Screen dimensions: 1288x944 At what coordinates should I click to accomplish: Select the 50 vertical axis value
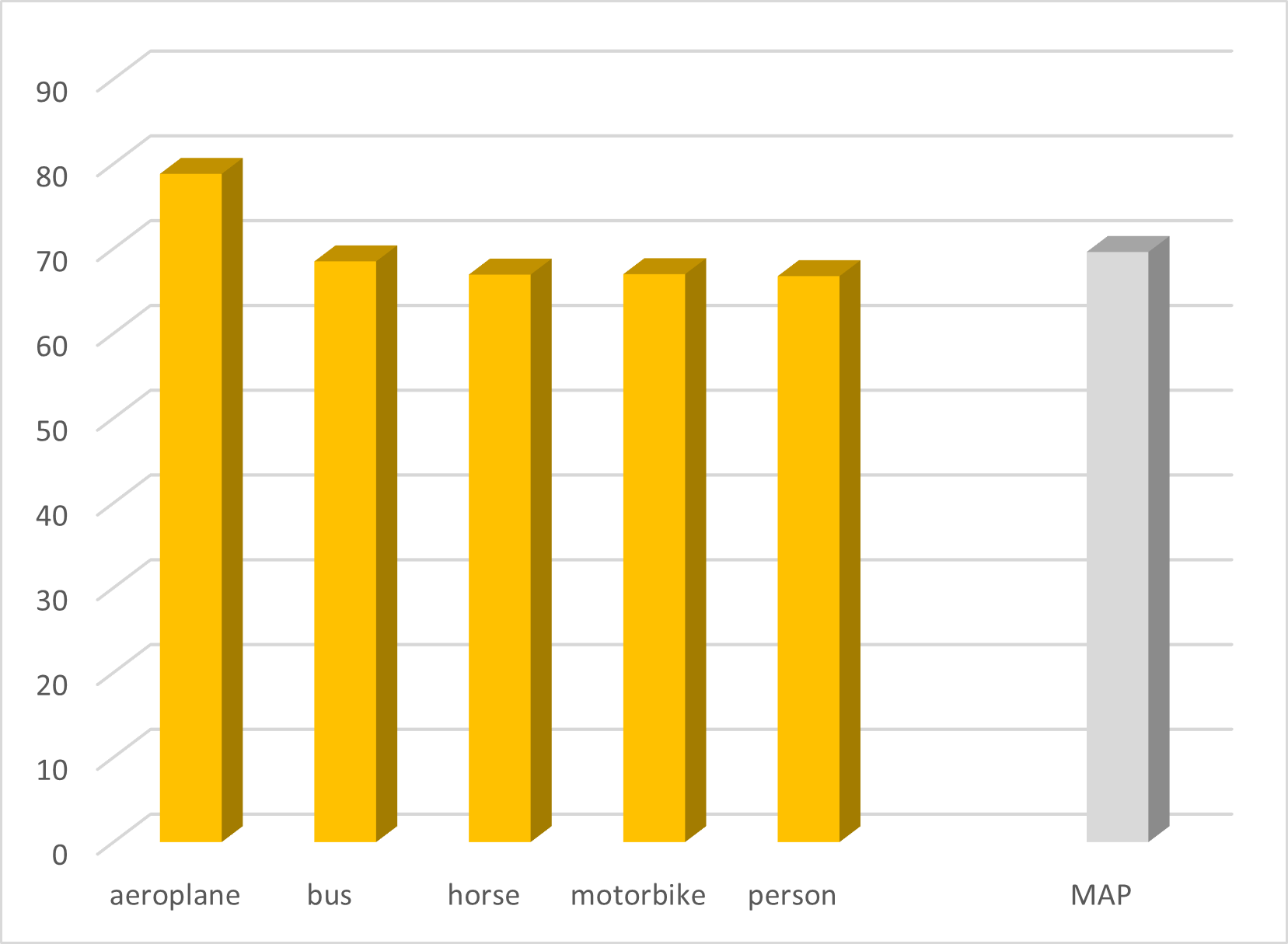pyautogui.click(x=52, y=430)
